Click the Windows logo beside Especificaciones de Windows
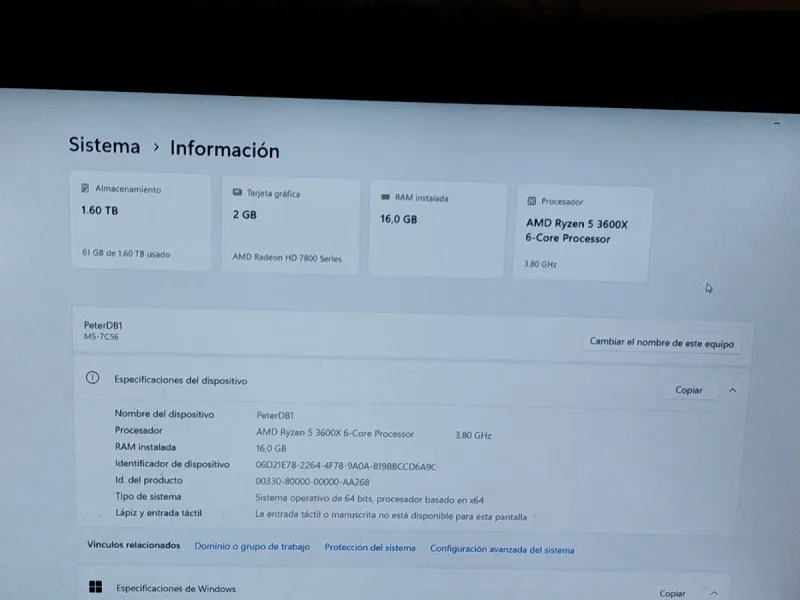 [95, 587]
